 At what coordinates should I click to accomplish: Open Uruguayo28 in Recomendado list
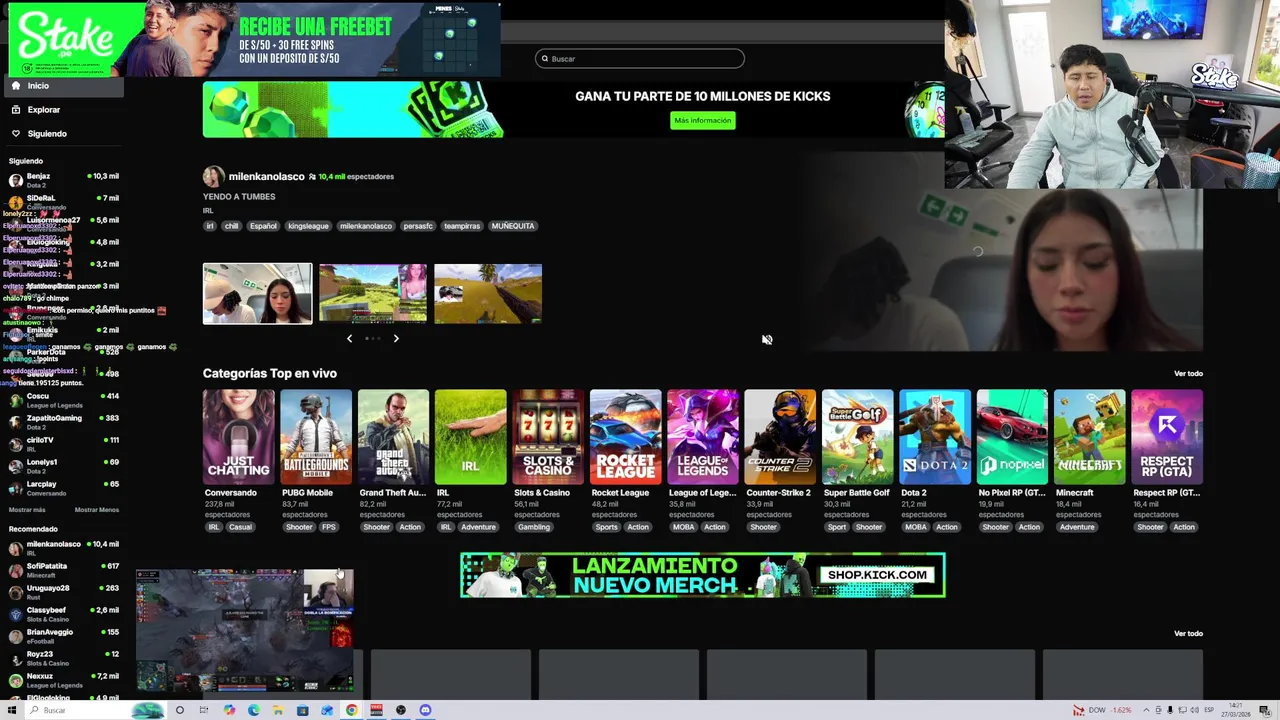(62, 592)
